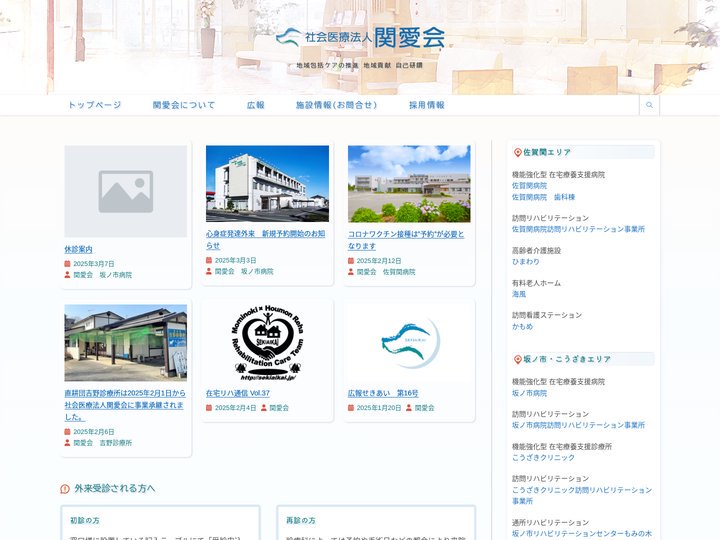
Task: Click author icon under 休診案内 post
Action: (x=67, y=275)
